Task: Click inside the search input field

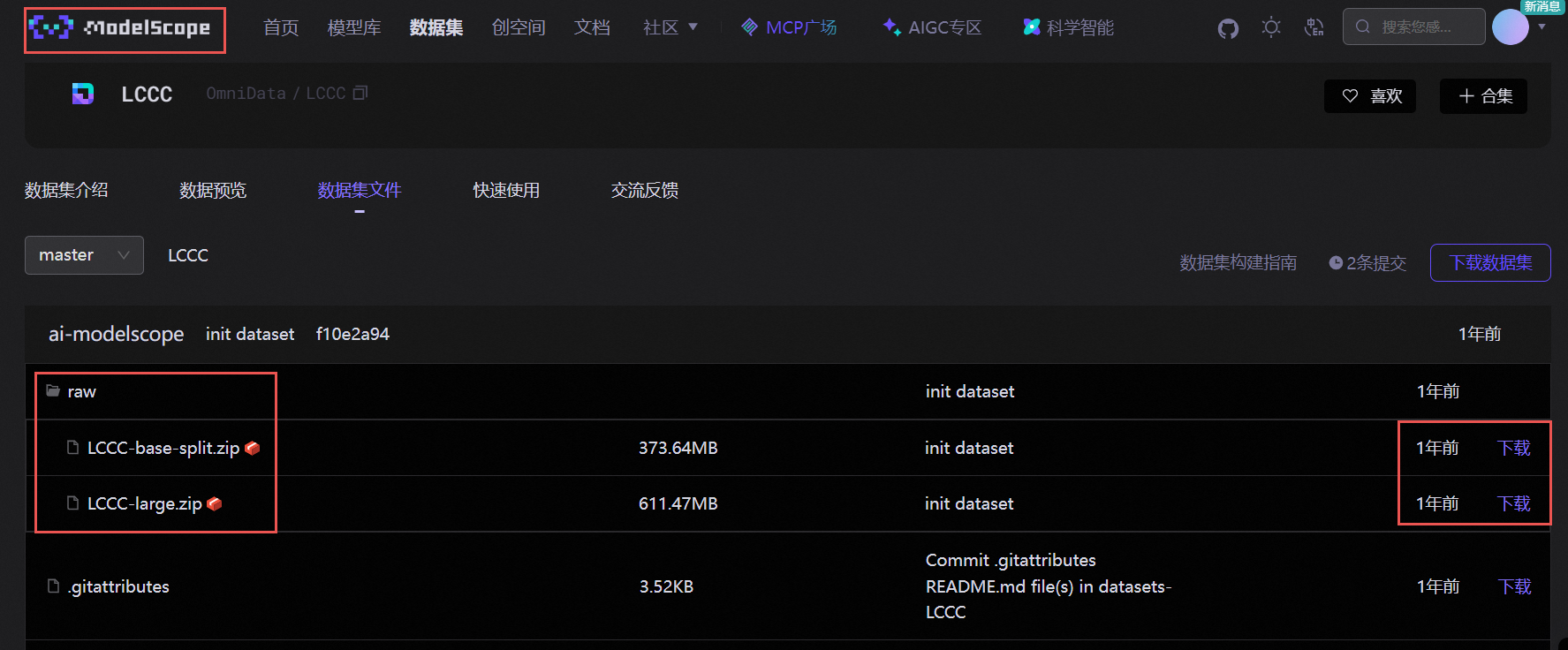Action: [1414, 26]
